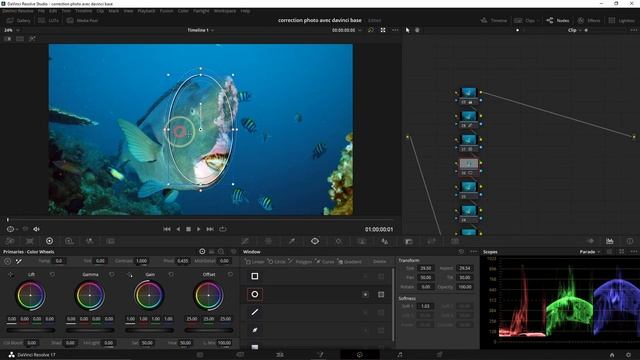Select the white balance picker icon
This screenshot has height=360, width=640.
point(19,261)
